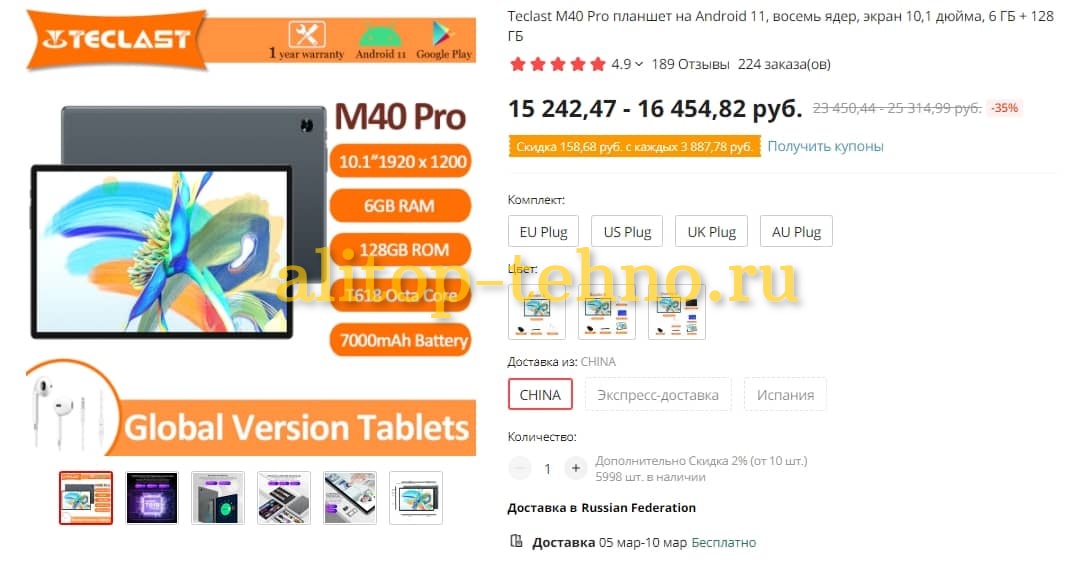Viewport: 1072px width, 566px height.
Task: Click the quantity input field
Action: pyautogui.click(x=548, y=468)
